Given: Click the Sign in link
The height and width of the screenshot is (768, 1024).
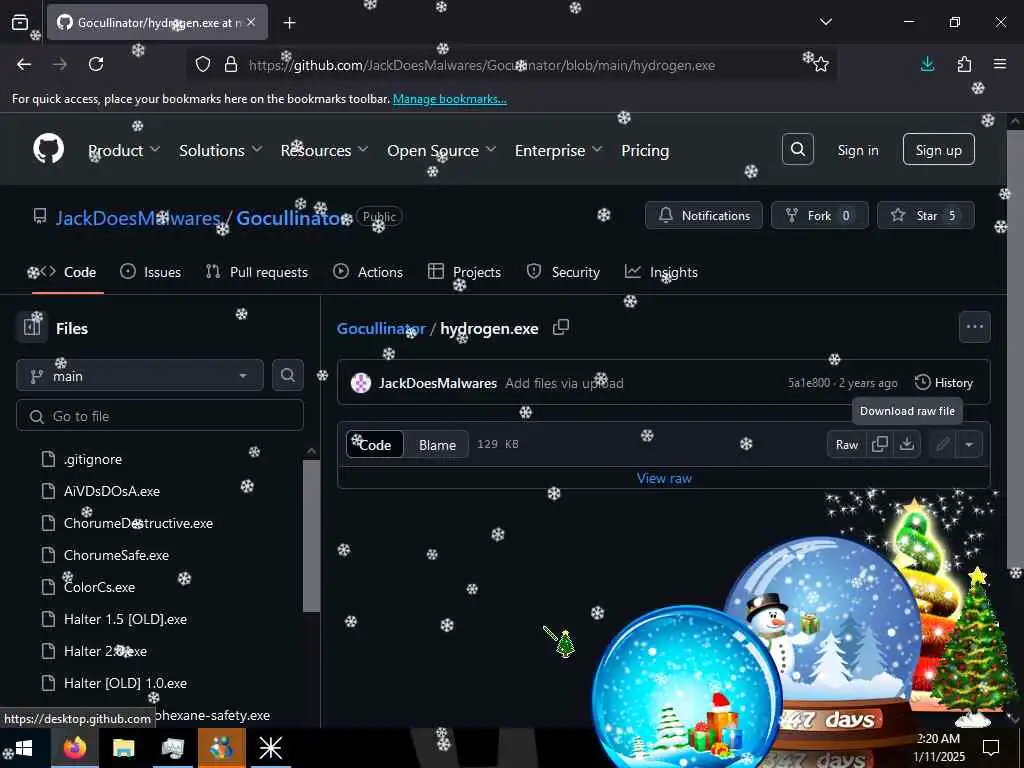Looking at the screenshot, I should 857,150.
